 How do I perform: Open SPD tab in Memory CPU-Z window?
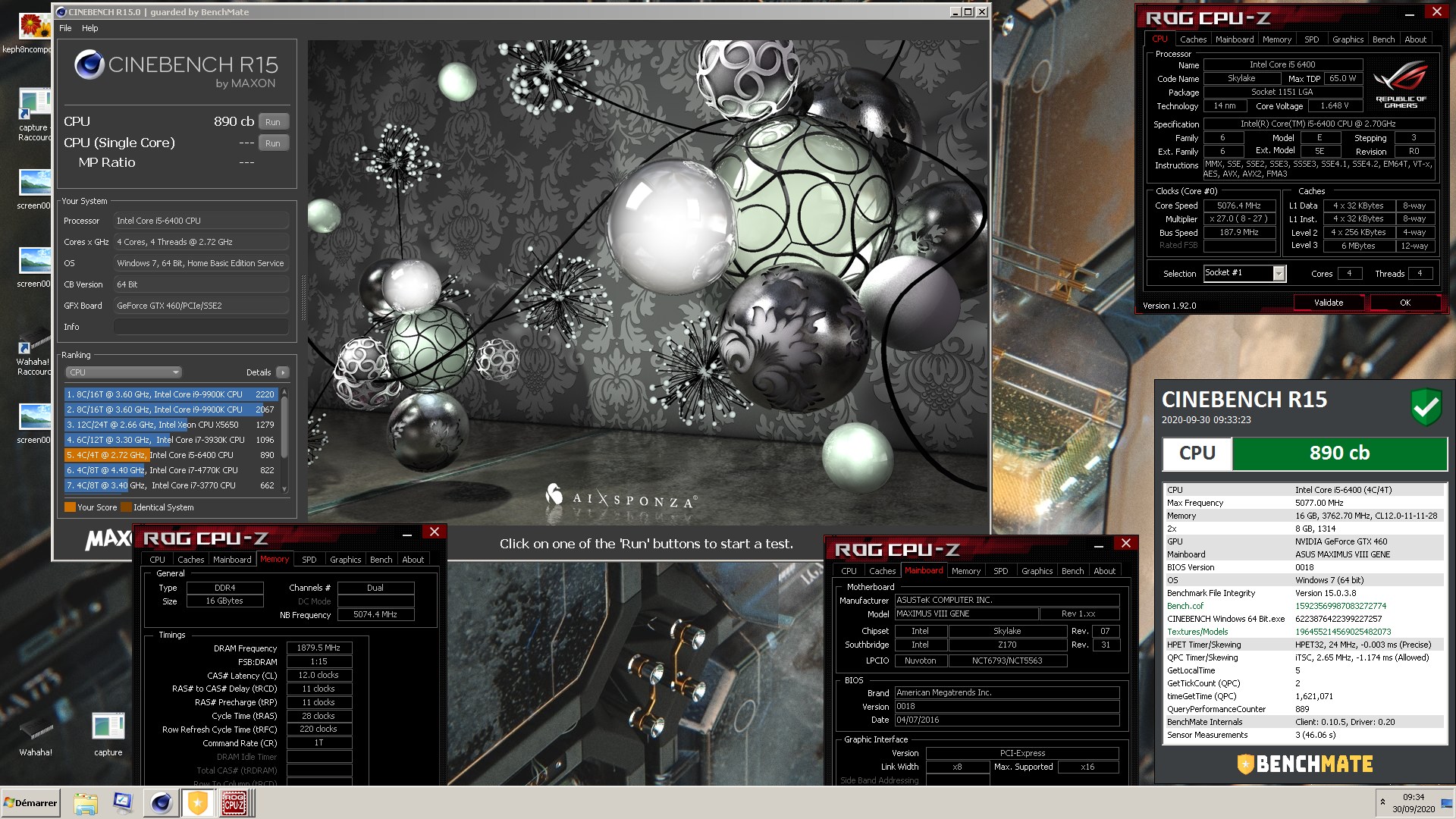pyautogui.click(x=309, y=560)
